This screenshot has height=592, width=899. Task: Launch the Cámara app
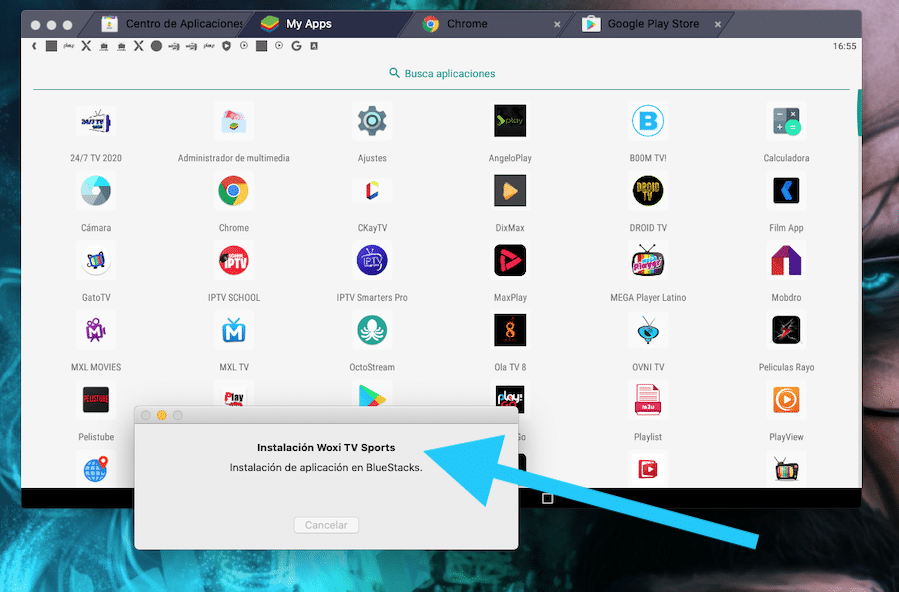tap(95, 190)
